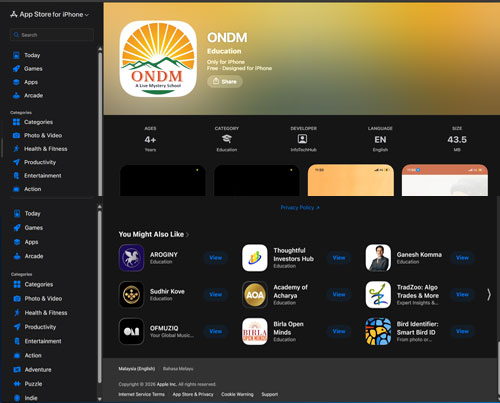Open Cookie Warning footer link
500x403 pixels.
237,394
